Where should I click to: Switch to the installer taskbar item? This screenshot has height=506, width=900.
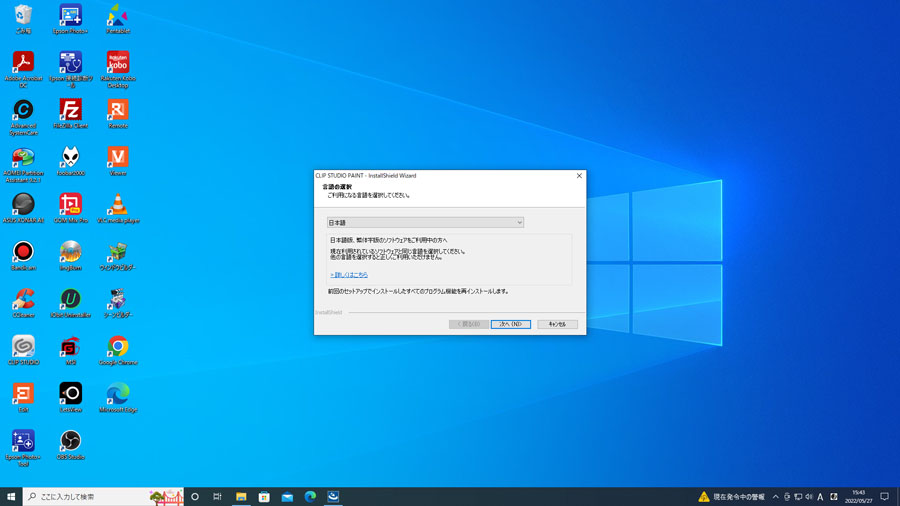[x=333, y=497]
